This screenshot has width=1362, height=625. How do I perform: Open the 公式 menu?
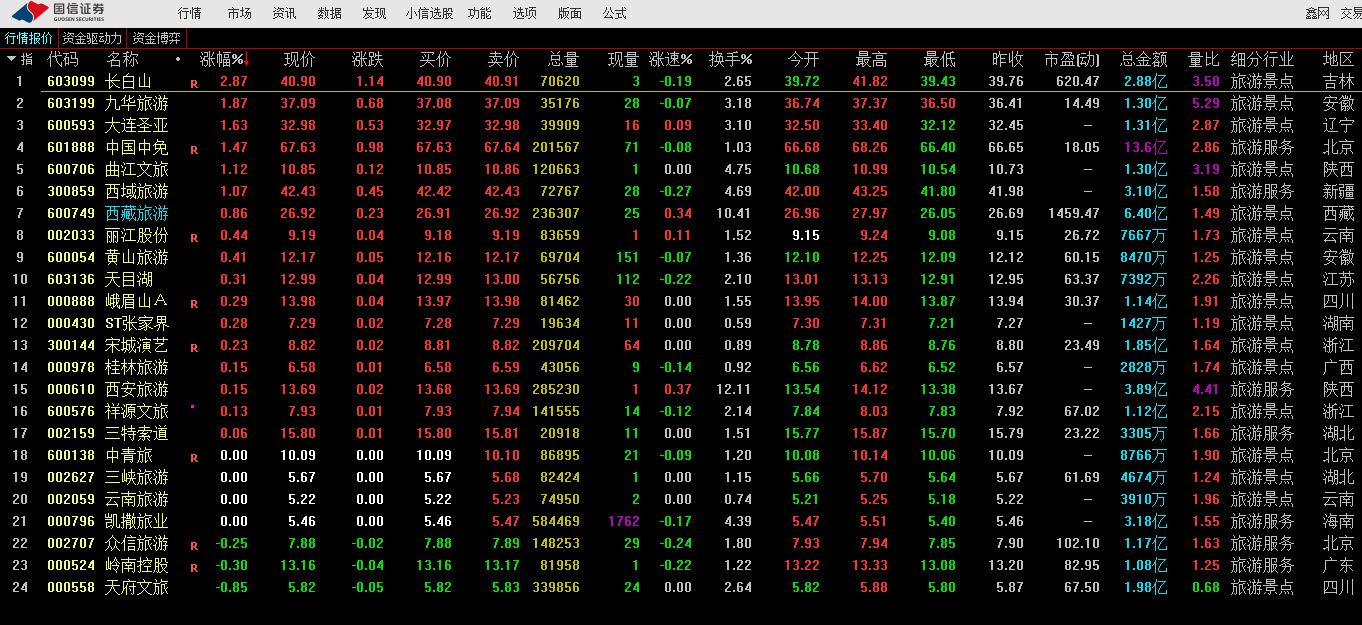pyautogui.click(x=614, y=13)
